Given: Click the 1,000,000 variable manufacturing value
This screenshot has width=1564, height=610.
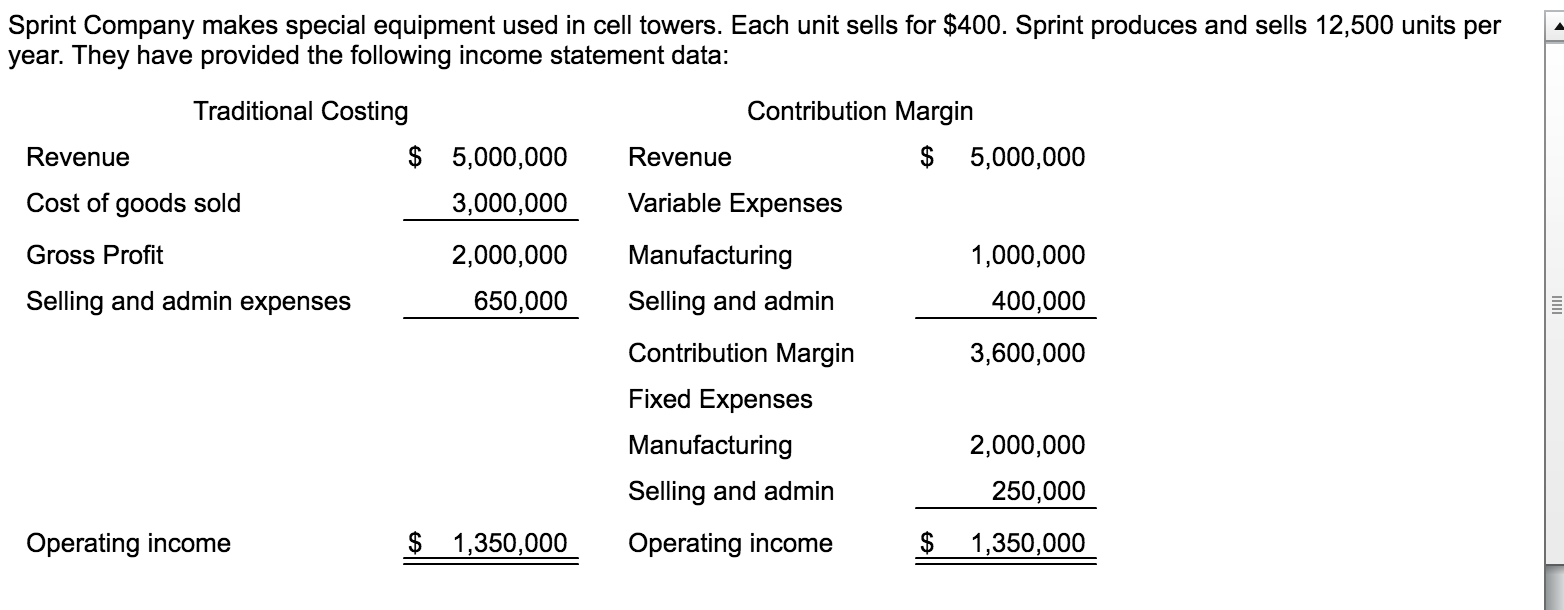Looking at the screenshot, I should [x=1027, y=255].
